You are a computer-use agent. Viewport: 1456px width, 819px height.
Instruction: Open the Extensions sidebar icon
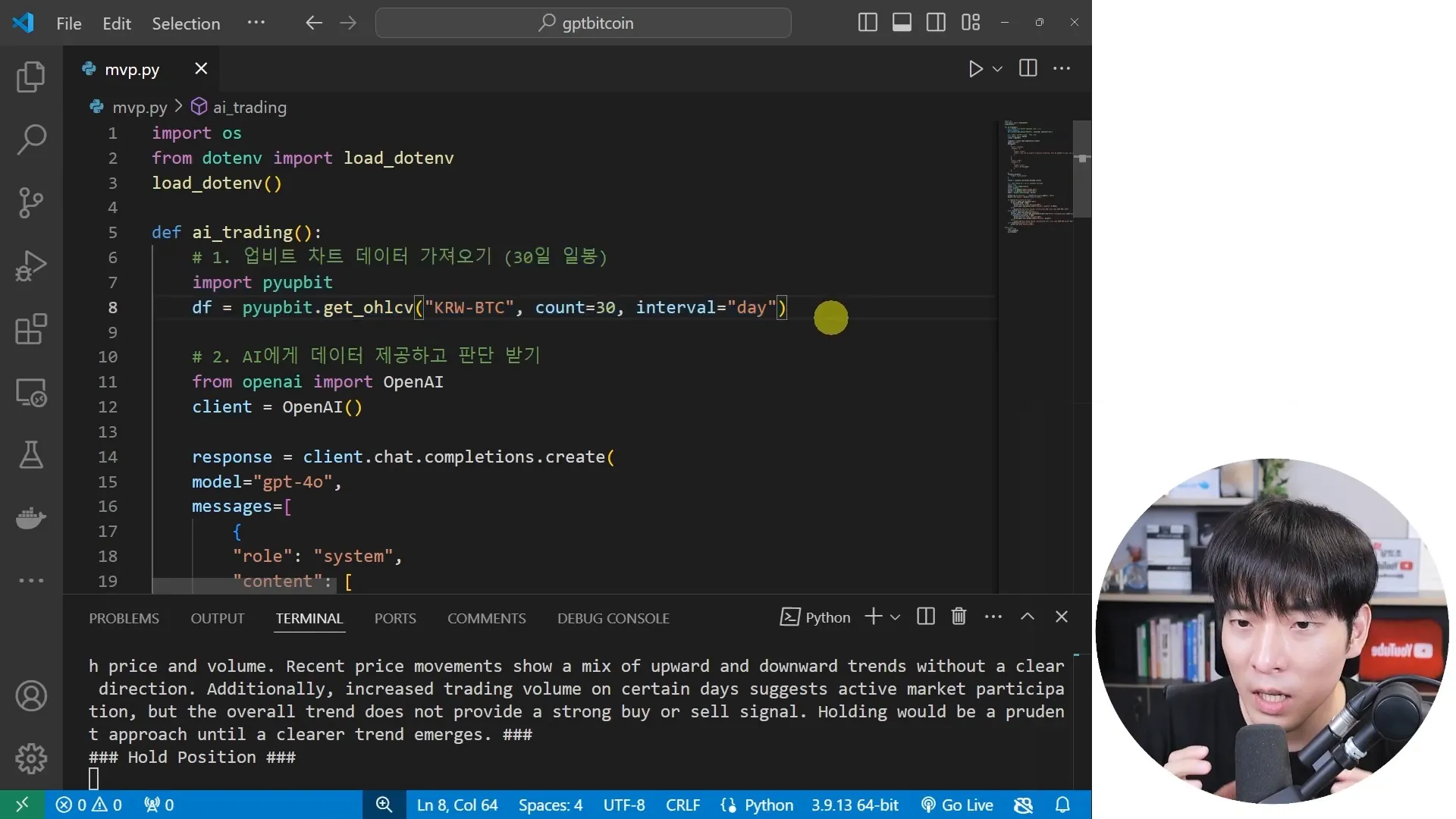coord(30,329)
